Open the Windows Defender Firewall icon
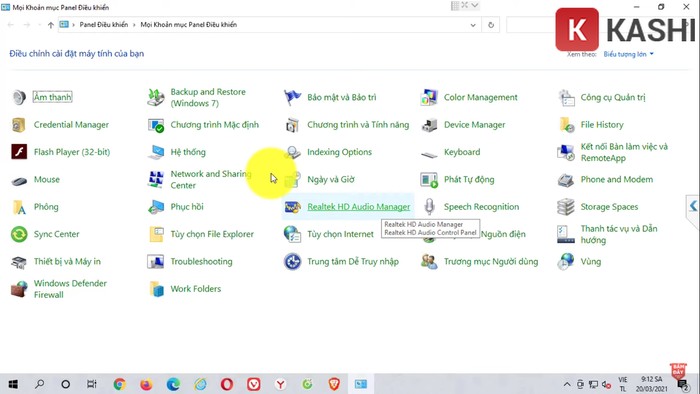700x394 pixels. (19, 289)
